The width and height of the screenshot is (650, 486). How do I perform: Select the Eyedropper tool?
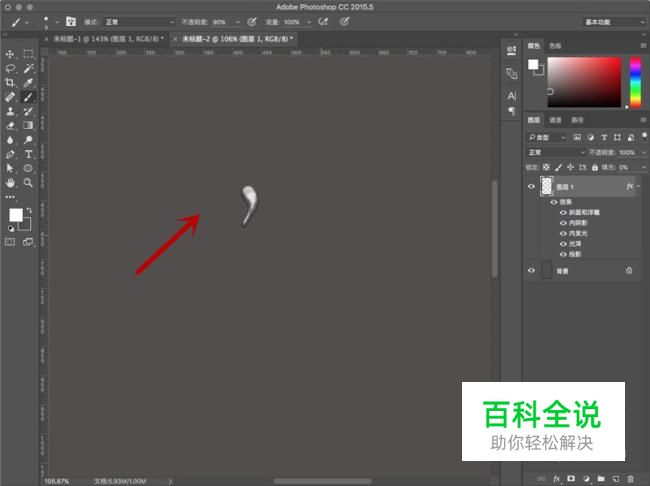click(28, 83)
